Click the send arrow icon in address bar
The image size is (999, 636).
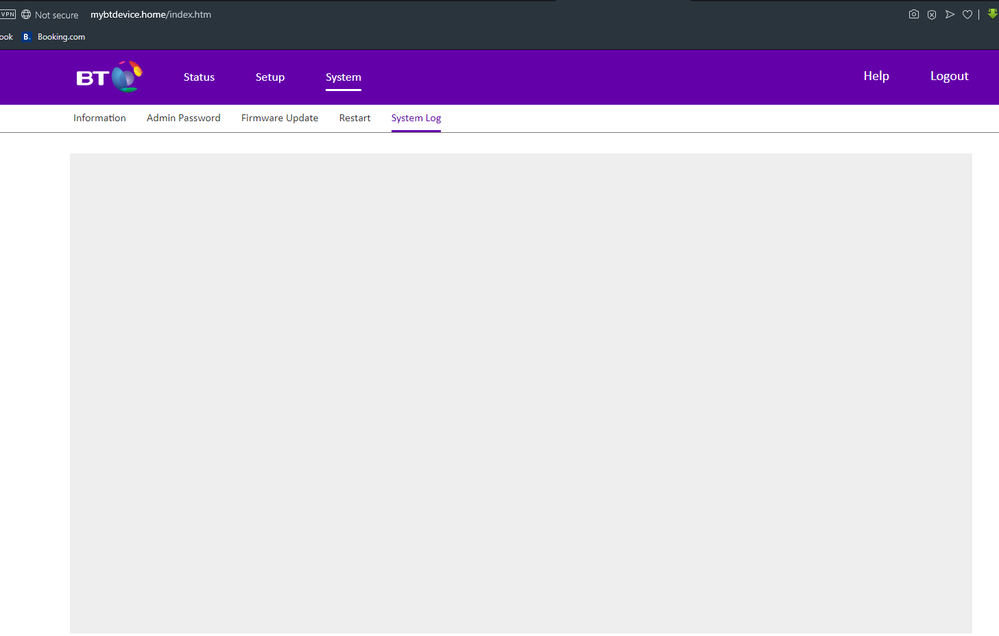tap(949, 15)
